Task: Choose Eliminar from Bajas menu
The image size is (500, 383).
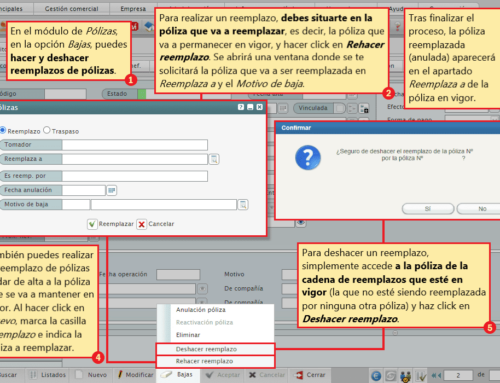Action: click(188, 335)
